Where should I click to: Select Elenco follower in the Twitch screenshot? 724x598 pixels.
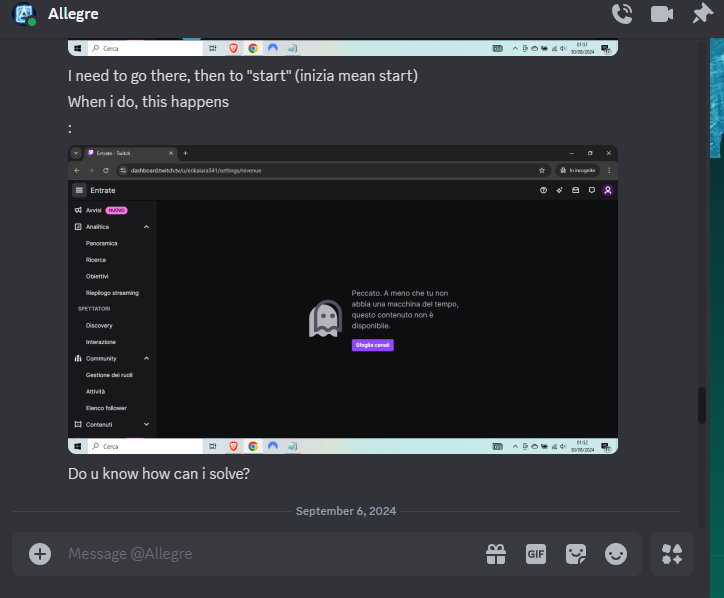[106, 408]
